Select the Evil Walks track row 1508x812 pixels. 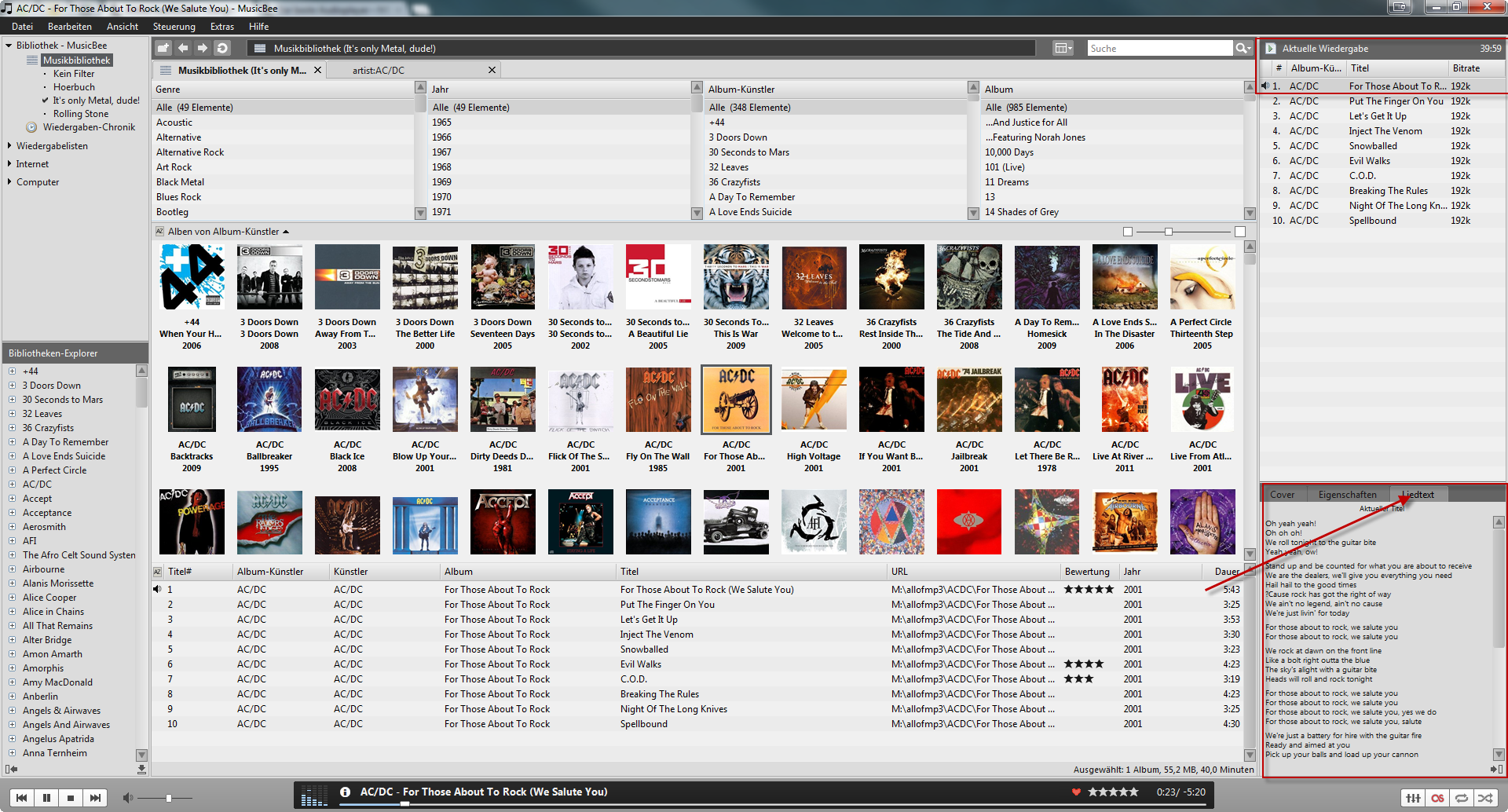coord(698,664)
